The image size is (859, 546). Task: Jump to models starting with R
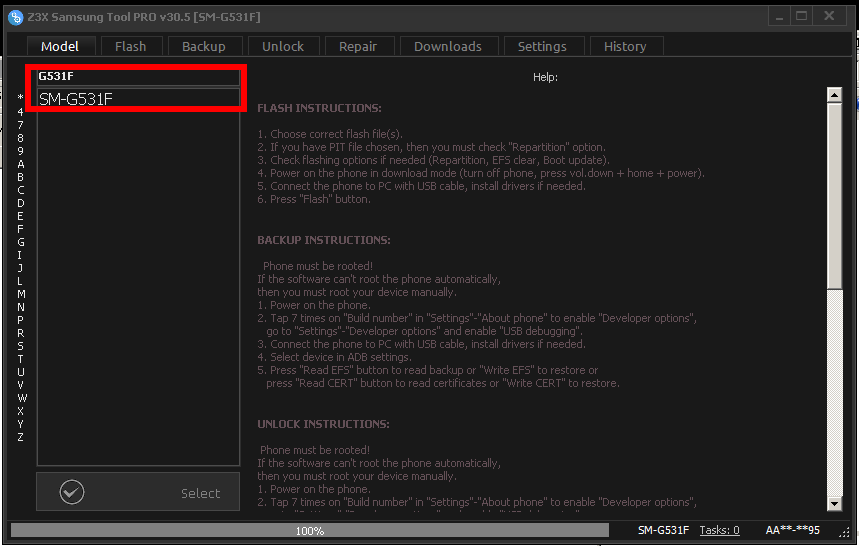[20, 333]
